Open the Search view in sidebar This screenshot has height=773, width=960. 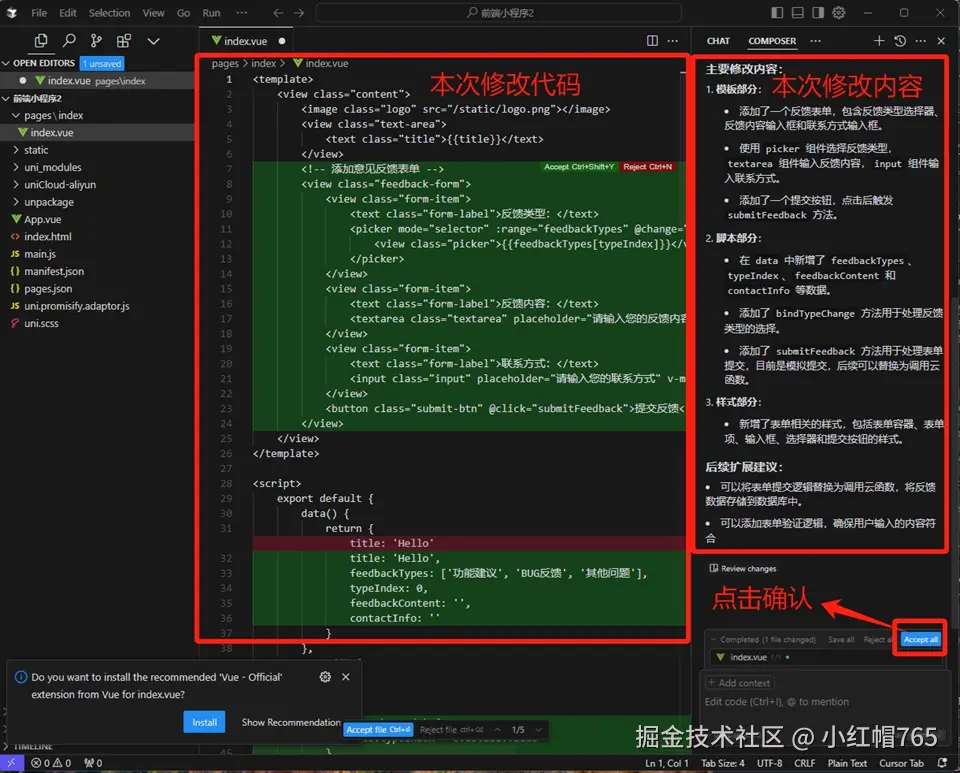[x=69, y=41]
